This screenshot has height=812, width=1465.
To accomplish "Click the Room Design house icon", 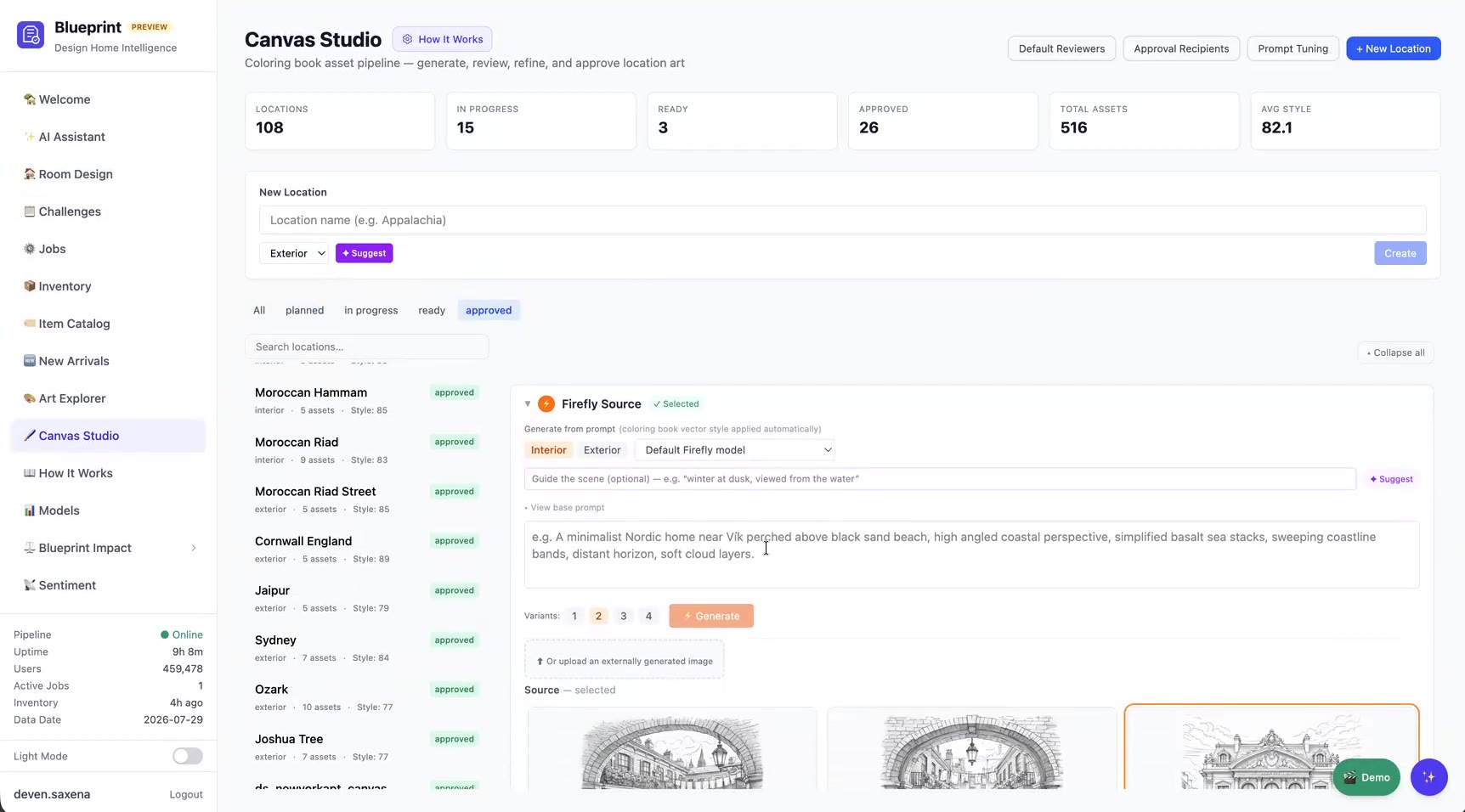I will (x=30, y=174).
